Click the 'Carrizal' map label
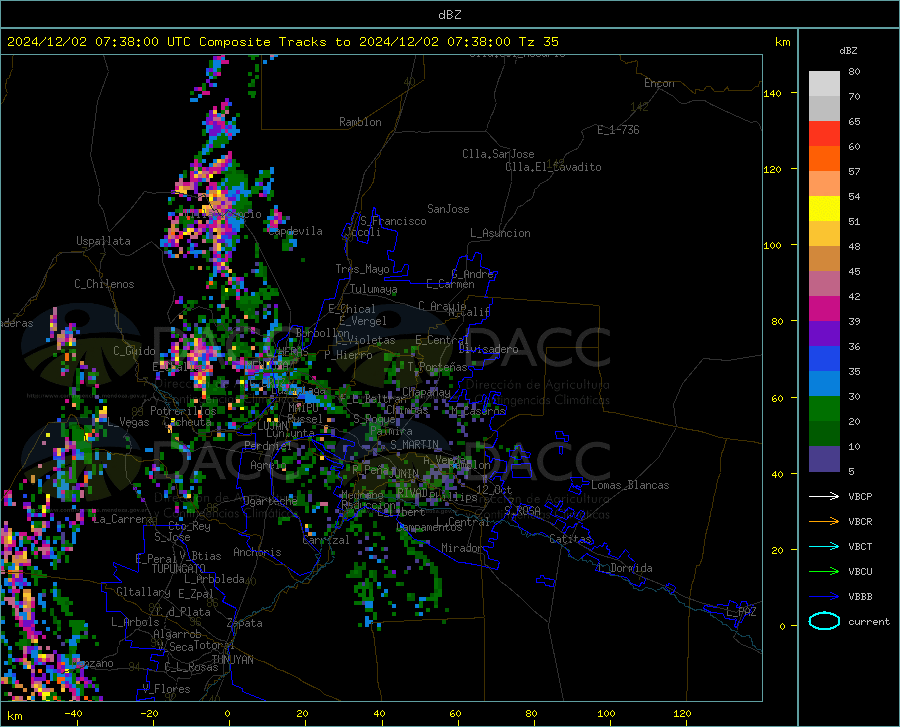The height and width of the screenshot is (727, 900). pos(325,540)
